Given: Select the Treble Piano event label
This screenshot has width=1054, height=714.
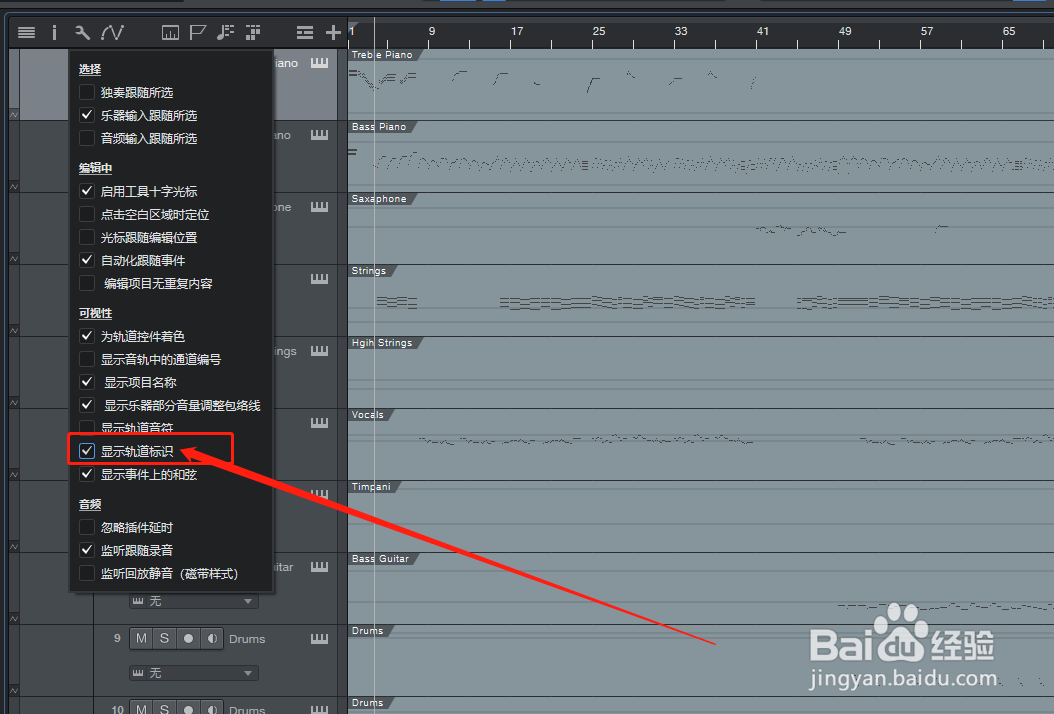Looking at the screenshot, I should pyautogui.click(x=382, y=54).
